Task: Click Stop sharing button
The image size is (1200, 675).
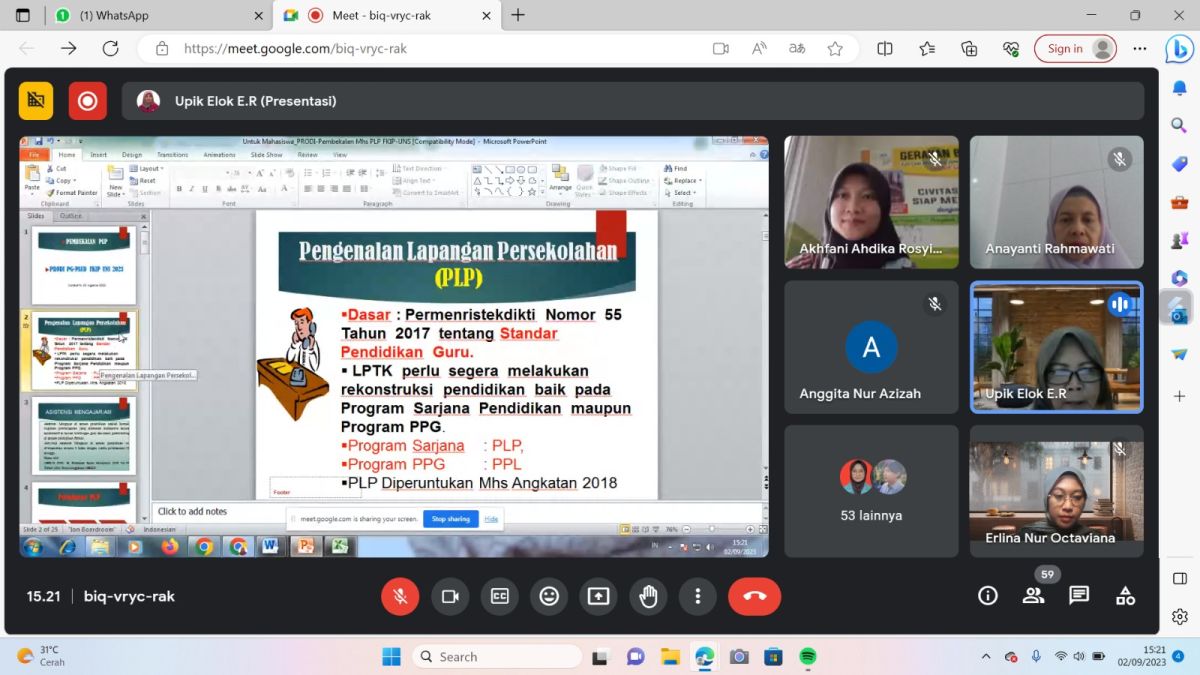Action: click(450, 519)
